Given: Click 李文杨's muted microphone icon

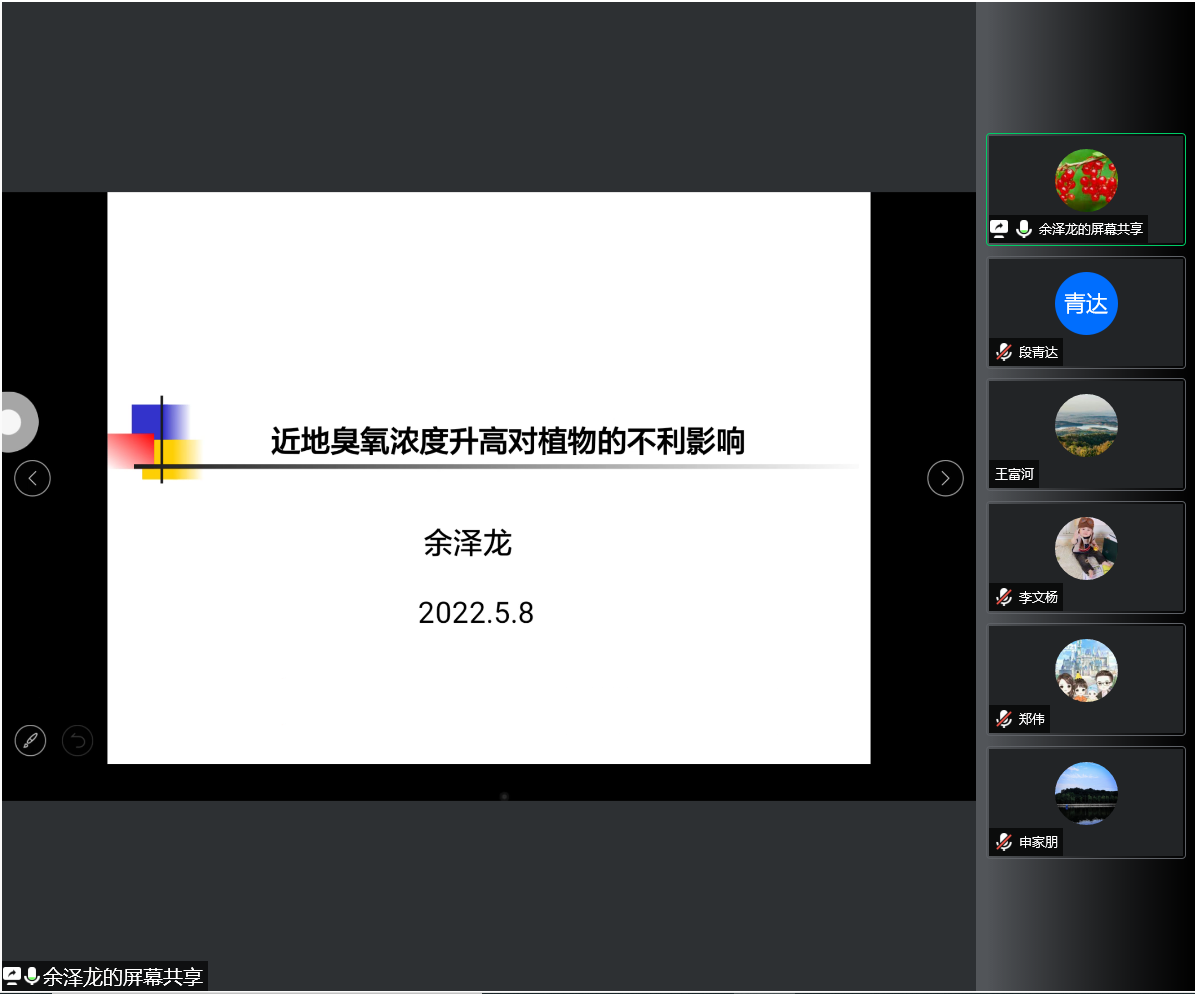Looking at the screenshot, I should [x=1003, y=597].
